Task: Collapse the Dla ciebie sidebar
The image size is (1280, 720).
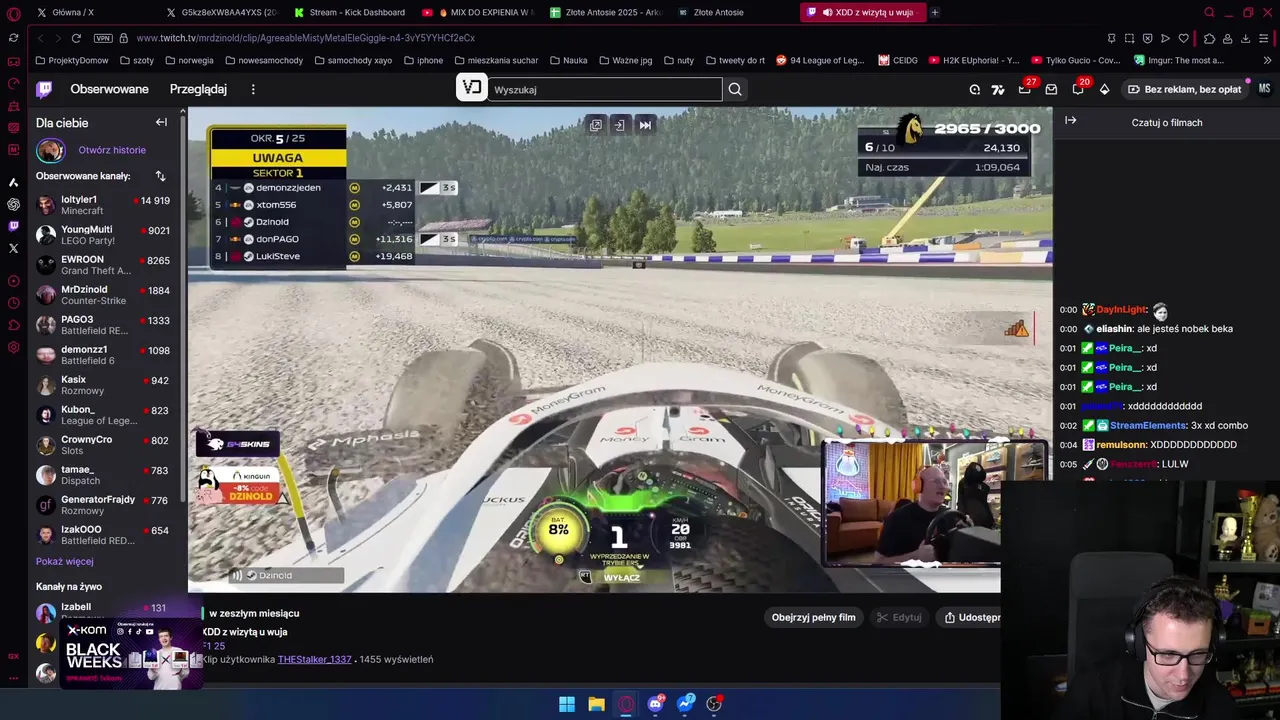Action: (x=161, y=122)
